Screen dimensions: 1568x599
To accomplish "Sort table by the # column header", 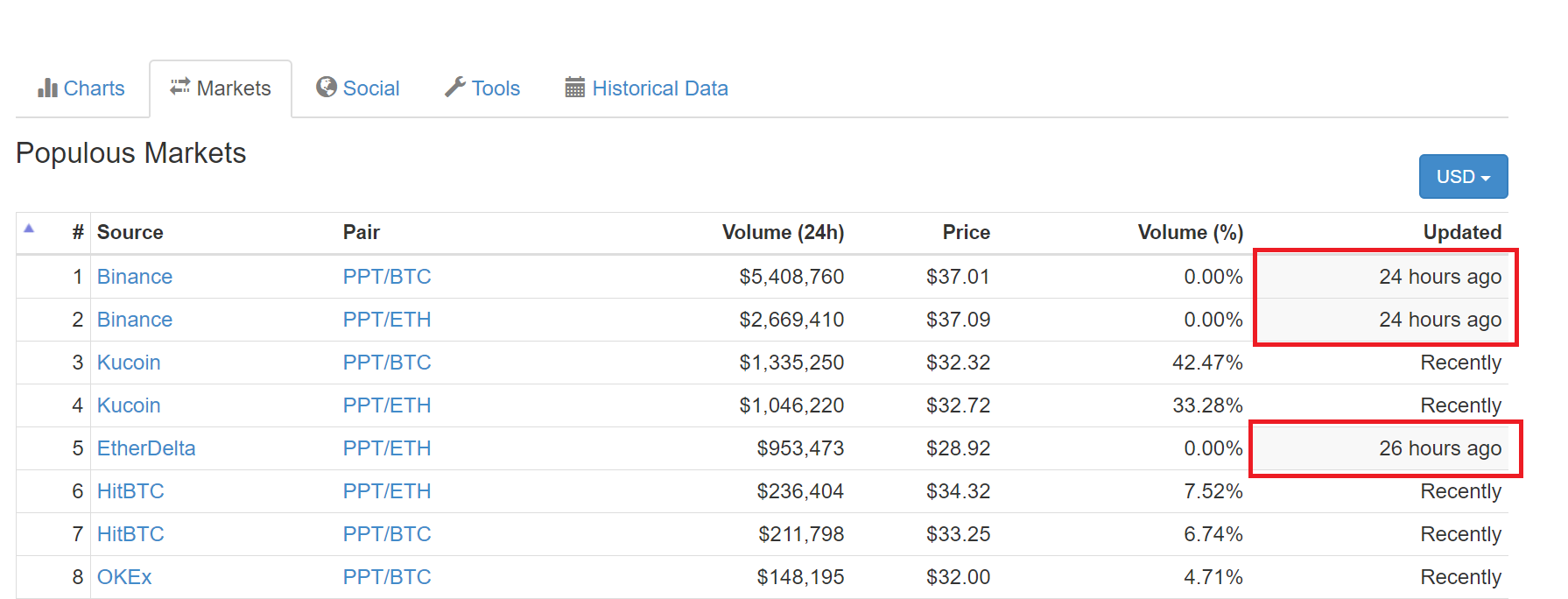I will pyautogui.click(x=78, y=232).
